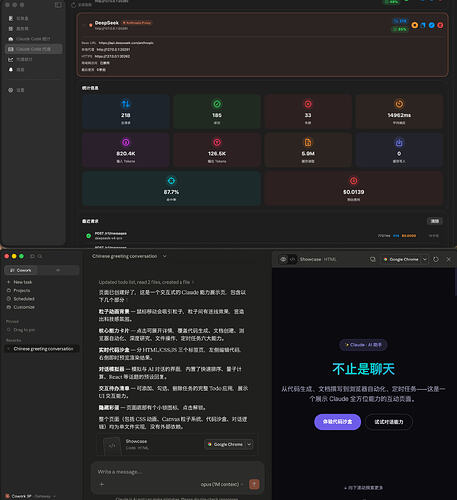The height and width of the screenshot is (500, 457).
Task: Click the refresh icon beside Google Chrome in preview header
Action: coord(436,259)
